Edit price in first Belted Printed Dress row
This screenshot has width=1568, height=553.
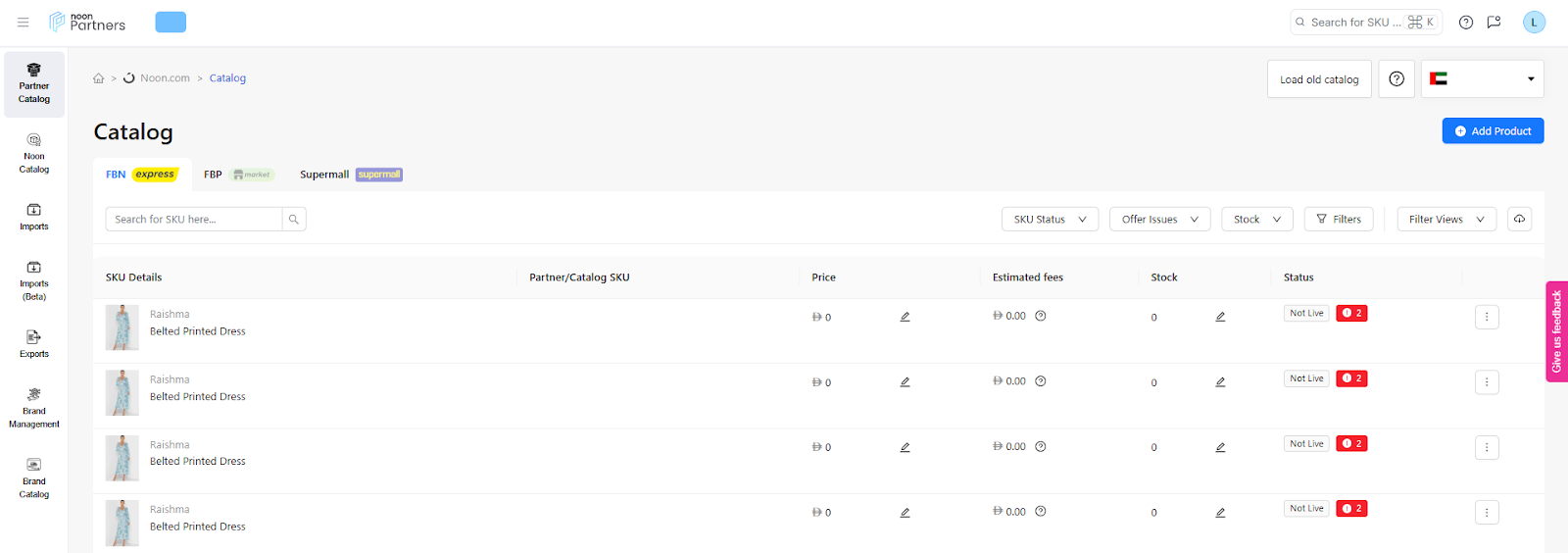pos(905,317)
